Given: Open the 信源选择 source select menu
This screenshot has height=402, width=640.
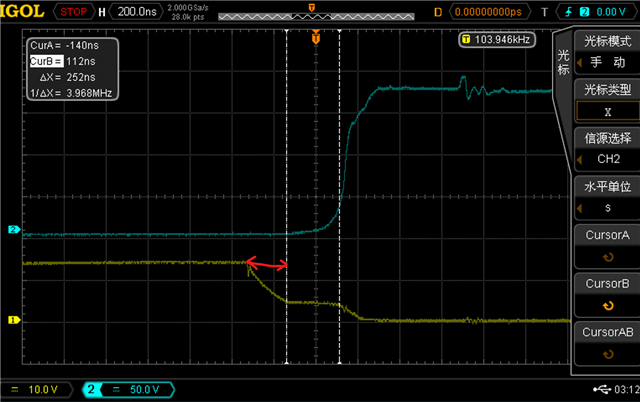Looking at the screenshot, I should pyautogui.click(x=607, y=138).
